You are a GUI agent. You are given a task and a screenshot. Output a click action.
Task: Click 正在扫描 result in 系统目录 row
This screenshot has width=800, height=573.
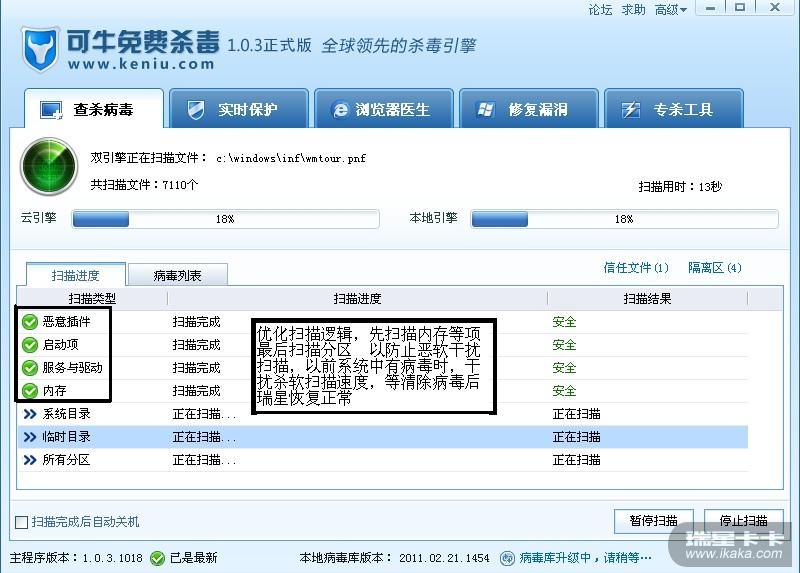577,414
